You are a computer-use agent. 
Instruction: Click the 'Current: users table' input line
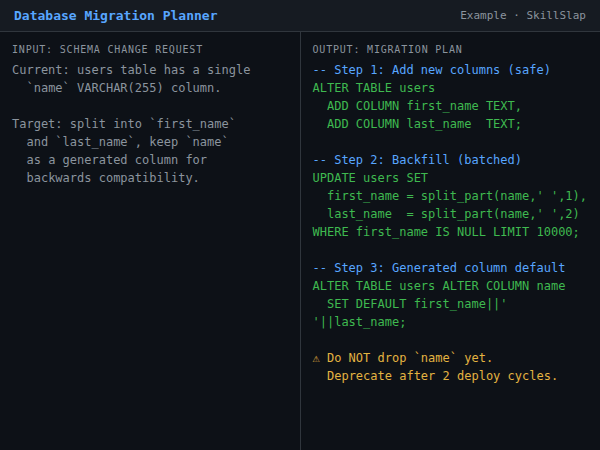131,70
